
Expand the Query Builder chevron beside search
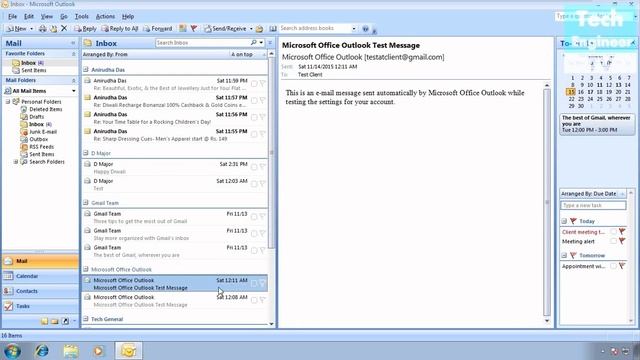tap(270, 43)
